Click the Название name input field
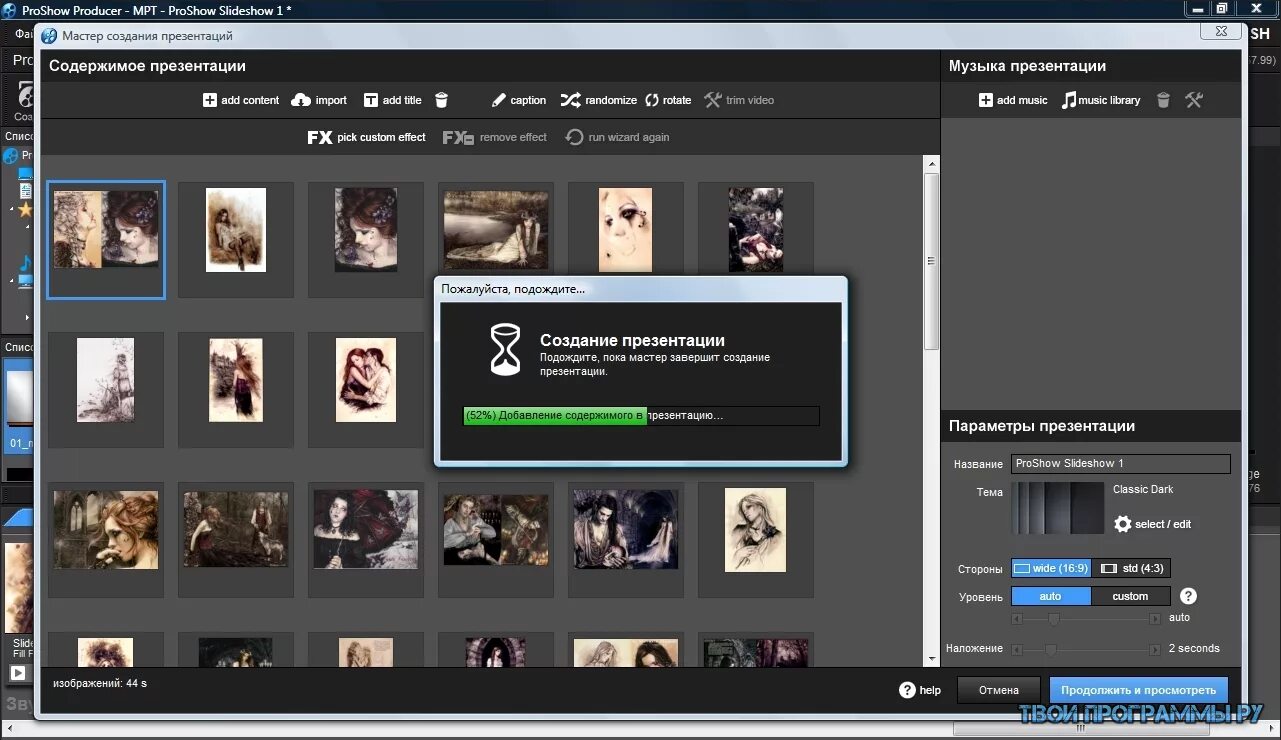 click(1120, 464)
